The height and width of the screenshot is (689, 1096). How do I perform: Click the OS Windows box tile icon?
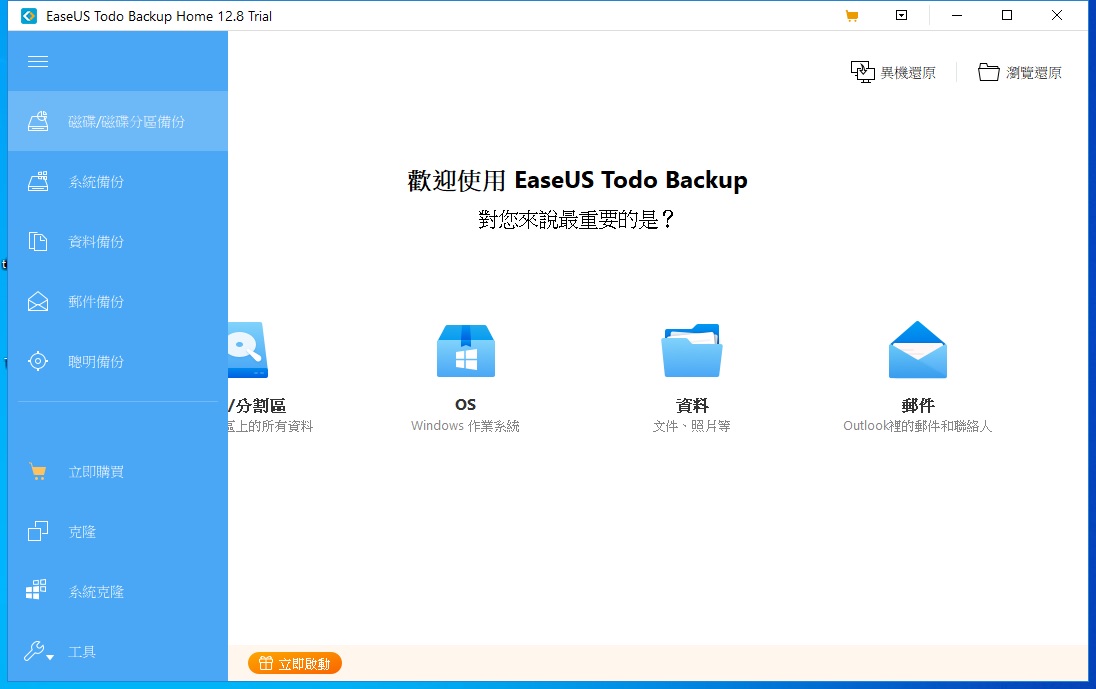click(x=466, y=351)
